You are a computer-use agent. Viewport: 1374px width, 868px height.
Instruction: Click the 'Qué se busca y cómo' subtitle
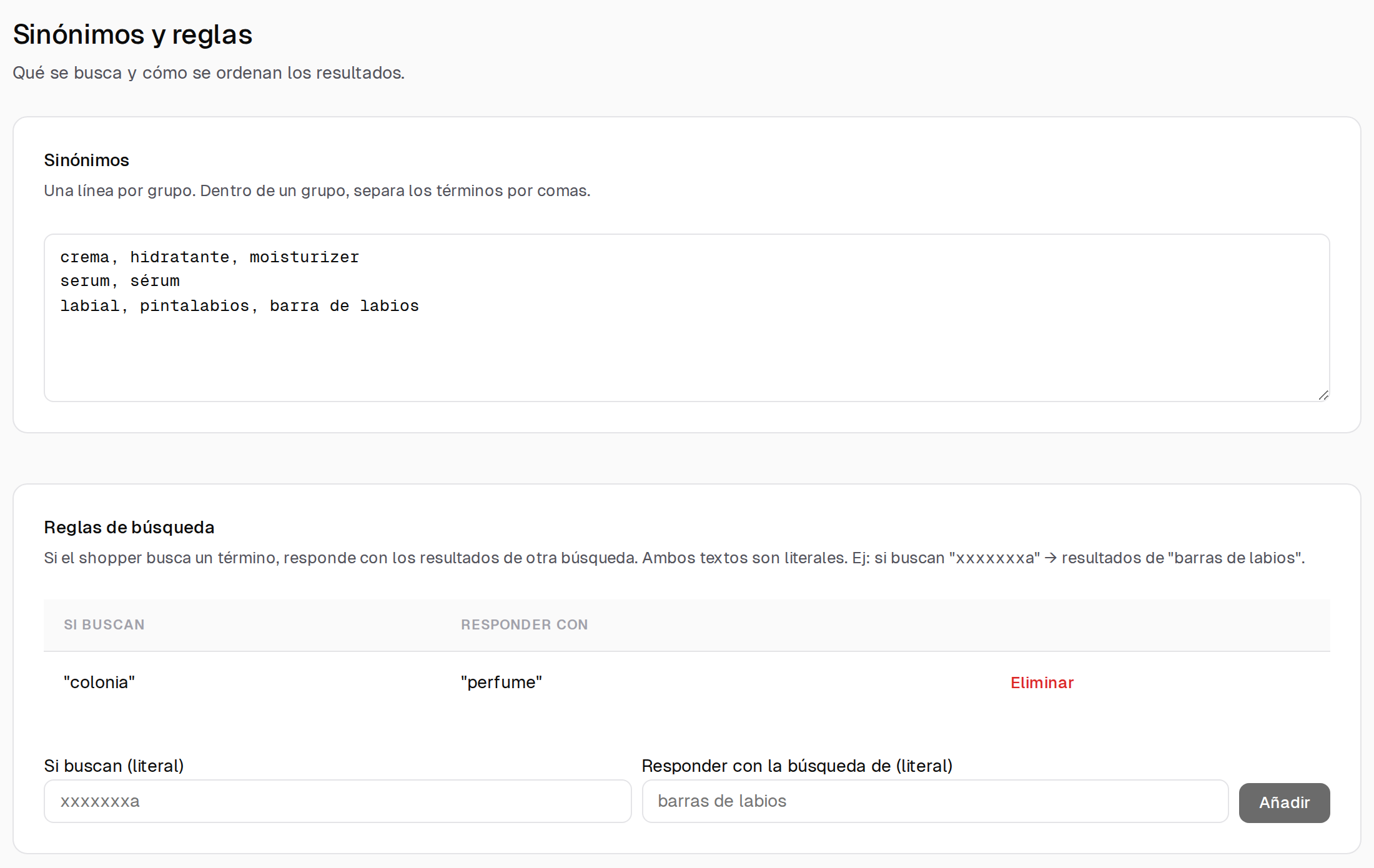coord(209,73)
